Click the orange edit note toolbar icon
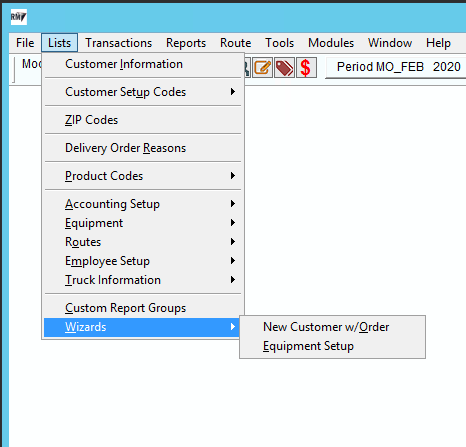The image size is (466, 447). coord(262,68)
